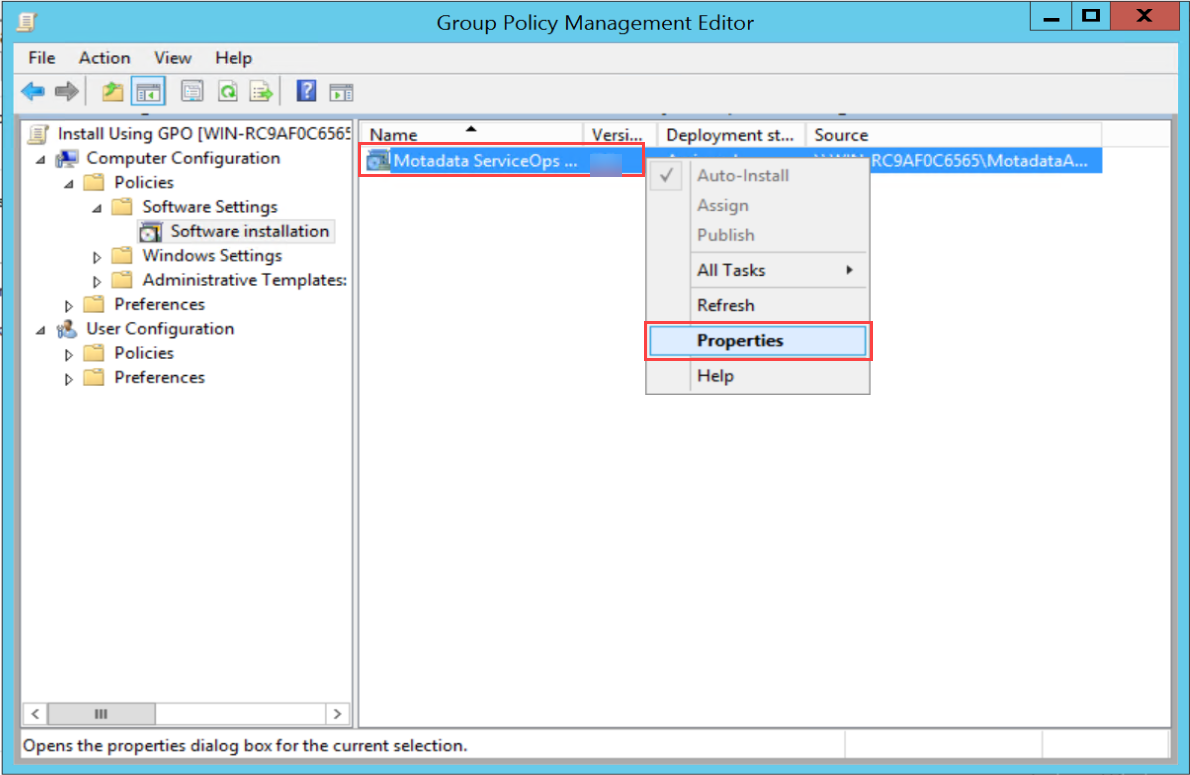
Task: Click the Show/Hide Action Pane icon
Action: (342, 92)
